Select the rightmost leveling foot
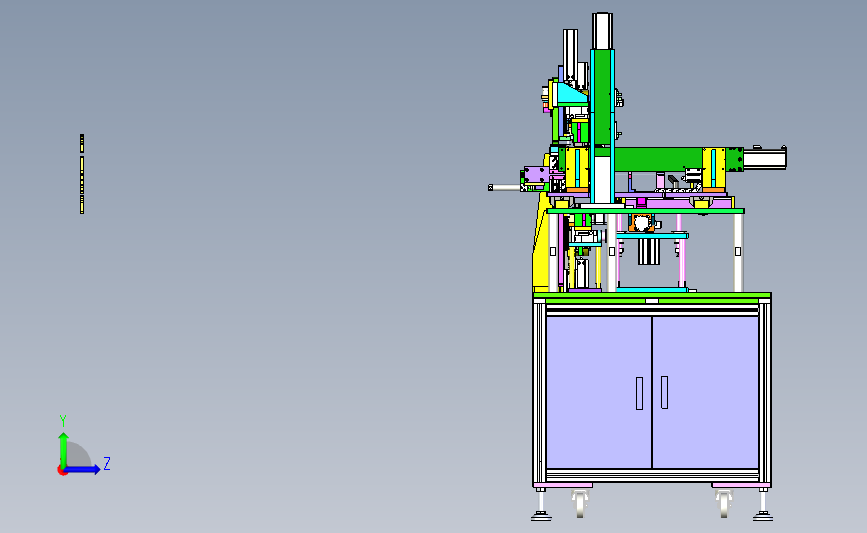867x533 pixels. point(763,506)
